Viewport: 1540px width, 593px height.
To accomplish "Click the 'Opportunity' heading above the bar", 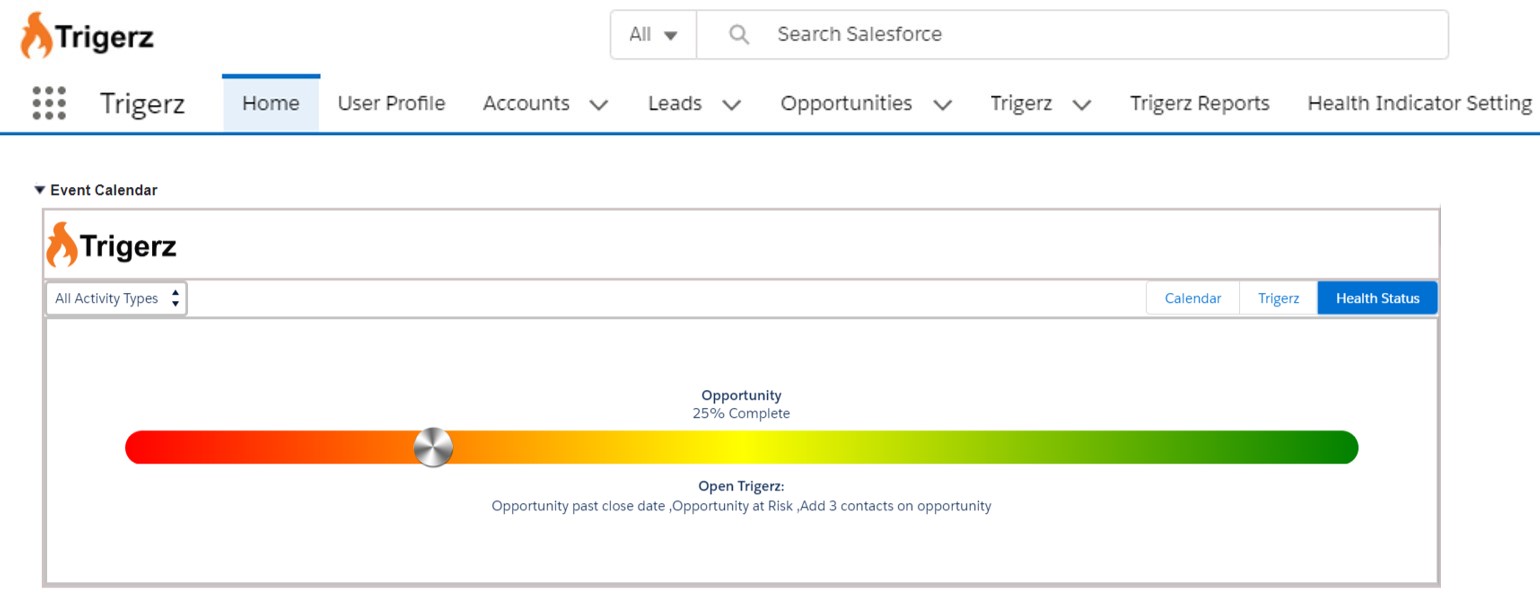I will (x=741, y=395).
